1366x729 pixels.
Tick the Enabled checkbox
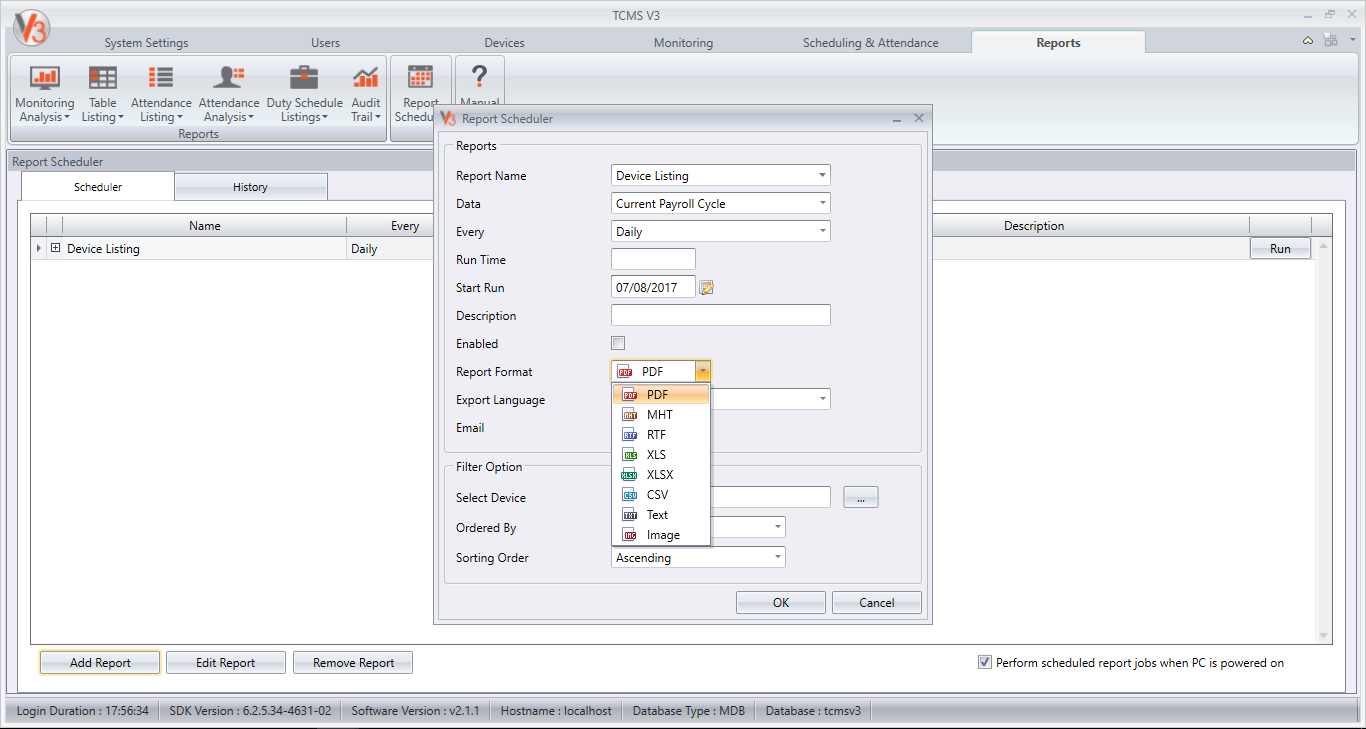pos(618,343)
